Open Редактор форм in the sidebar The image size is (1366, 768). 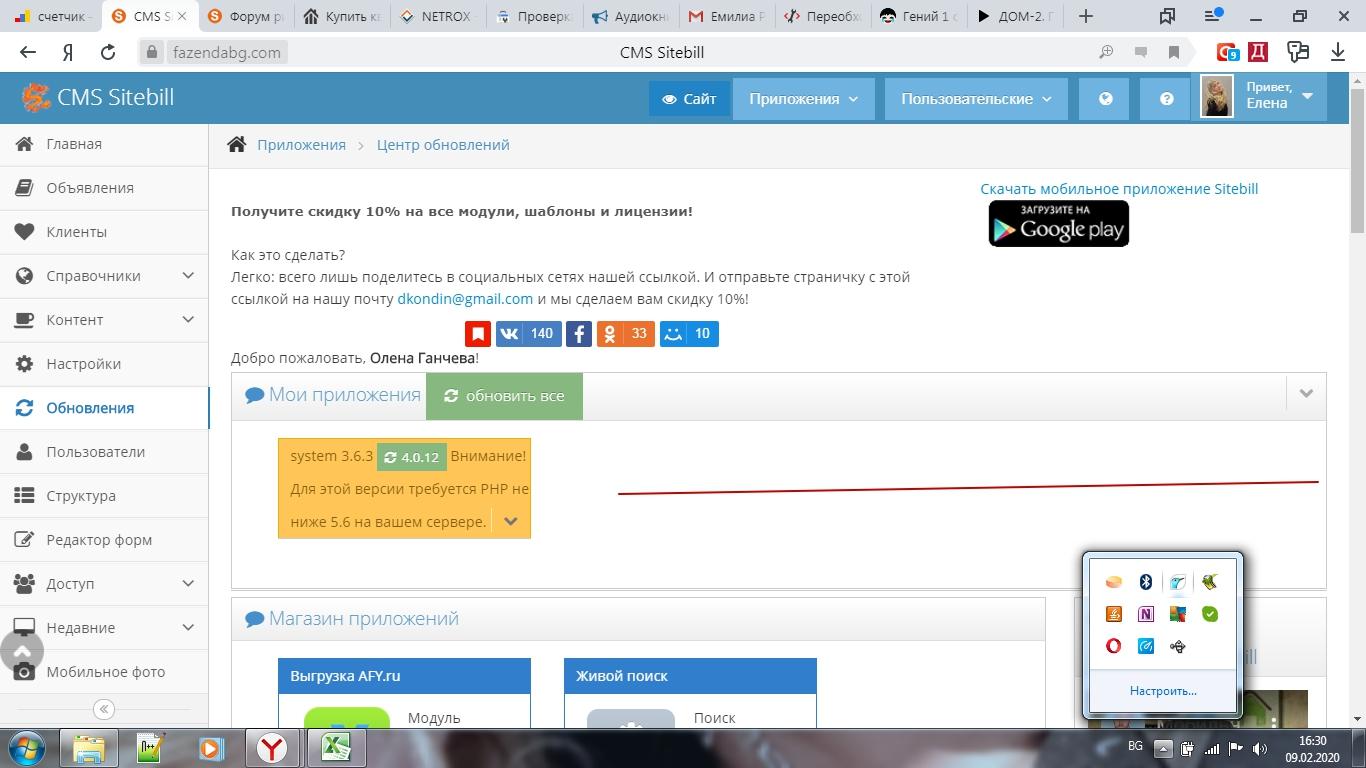click(99, 540)
